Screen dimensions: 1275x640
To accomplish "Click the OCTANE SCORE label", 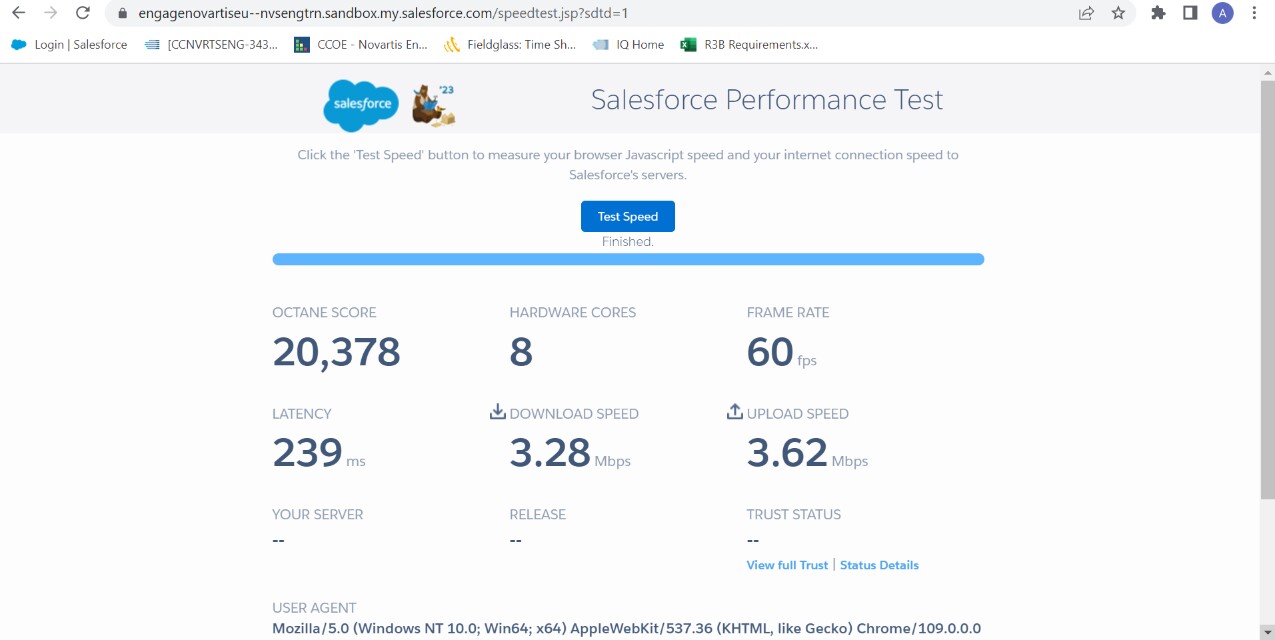I will point(324,312).
